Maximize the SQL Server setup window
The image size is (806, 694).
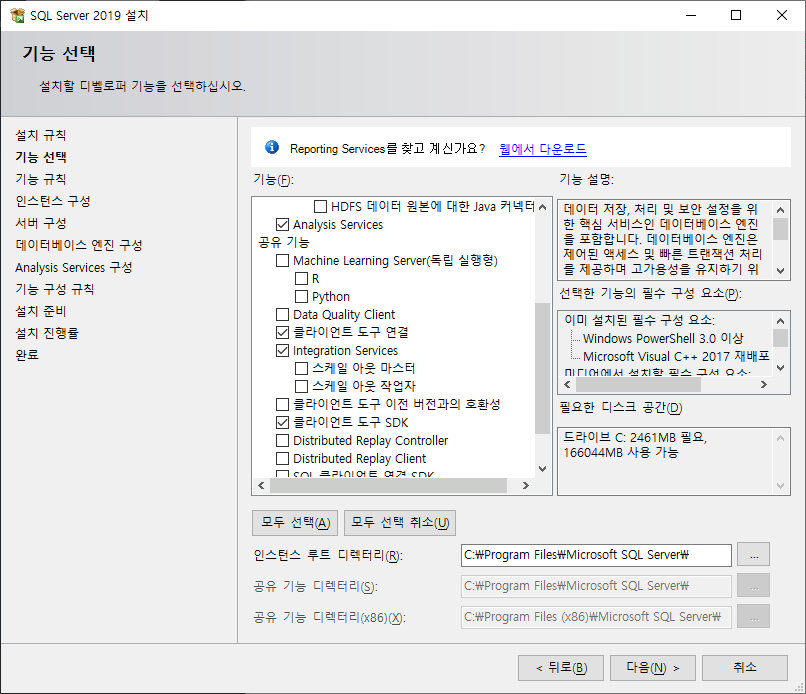click(736, 15)
